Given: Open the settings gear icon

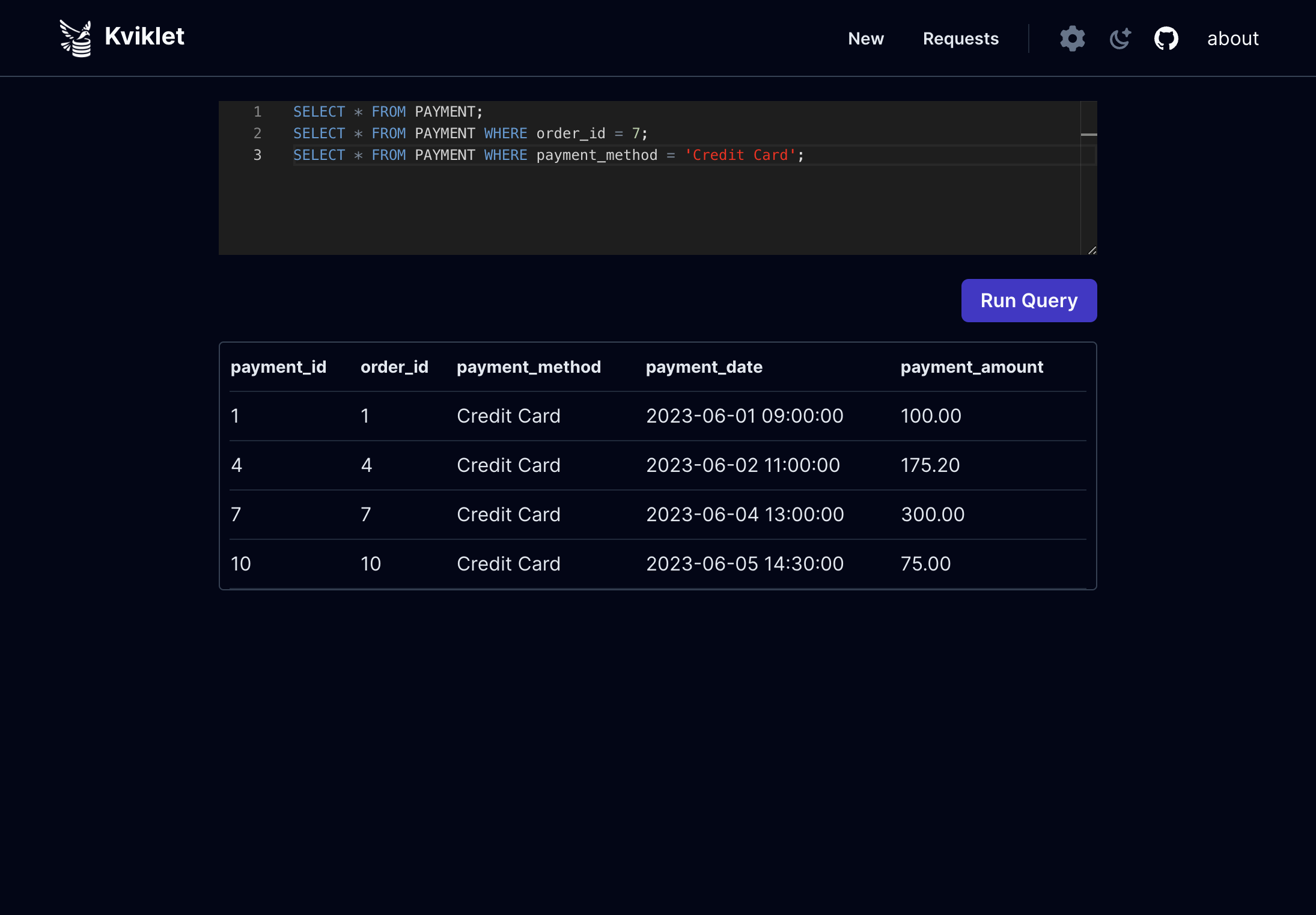Looking at the screenshot, I should 1073,38.
